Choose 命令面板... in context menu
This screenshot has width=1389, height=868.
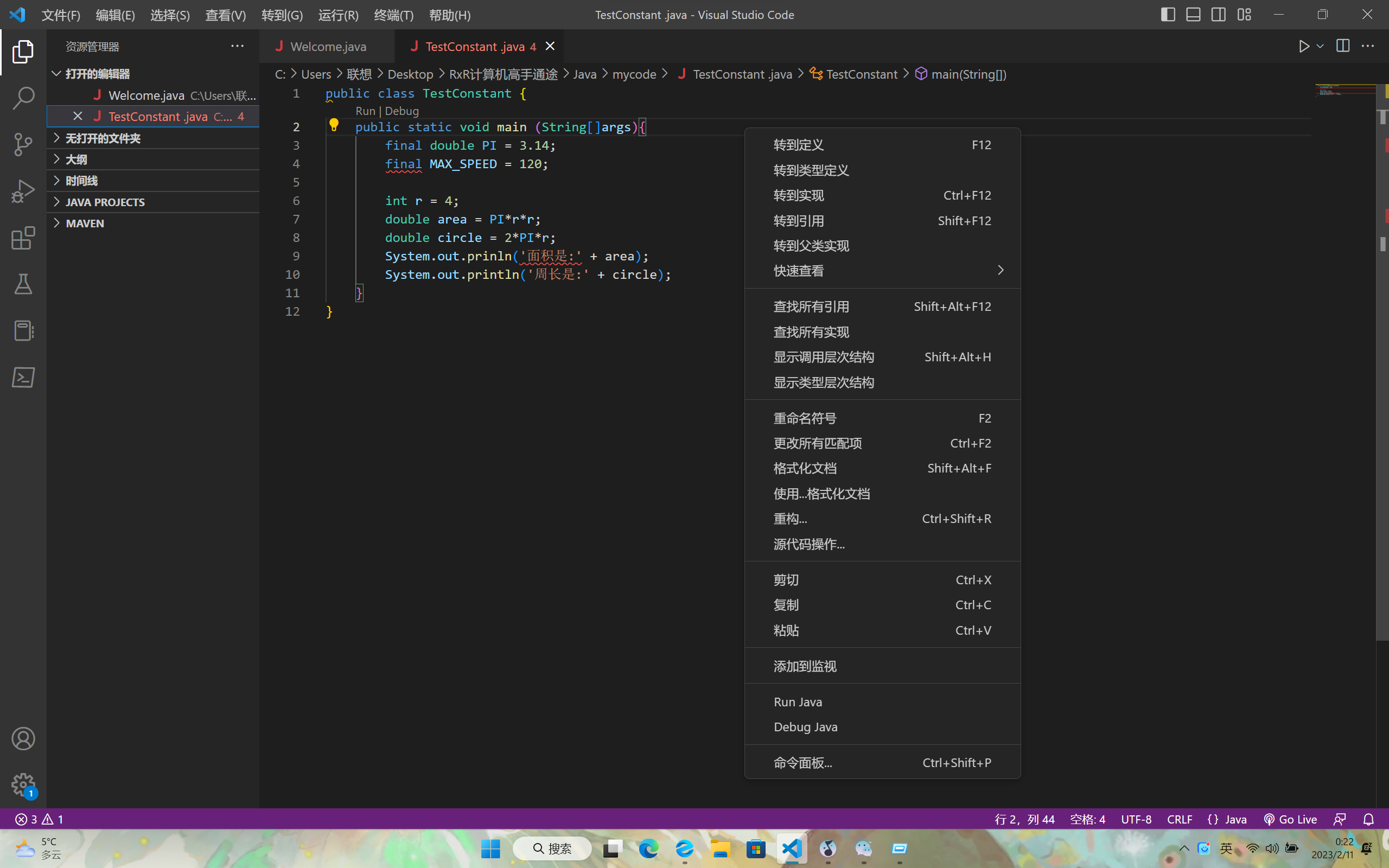click(882, 762)
